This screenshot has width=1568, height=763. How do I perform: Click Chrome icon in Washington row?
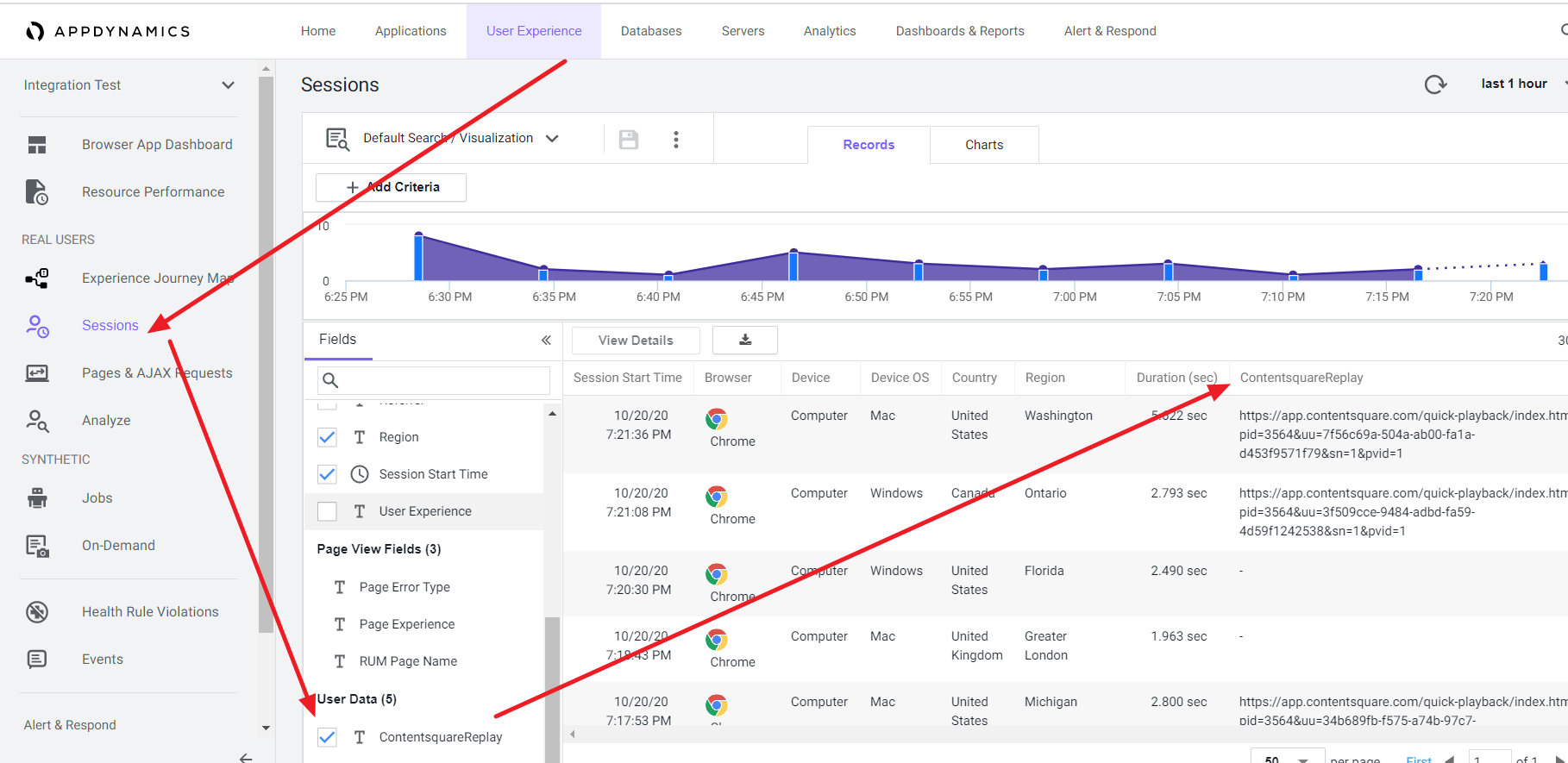click(716, 419)
